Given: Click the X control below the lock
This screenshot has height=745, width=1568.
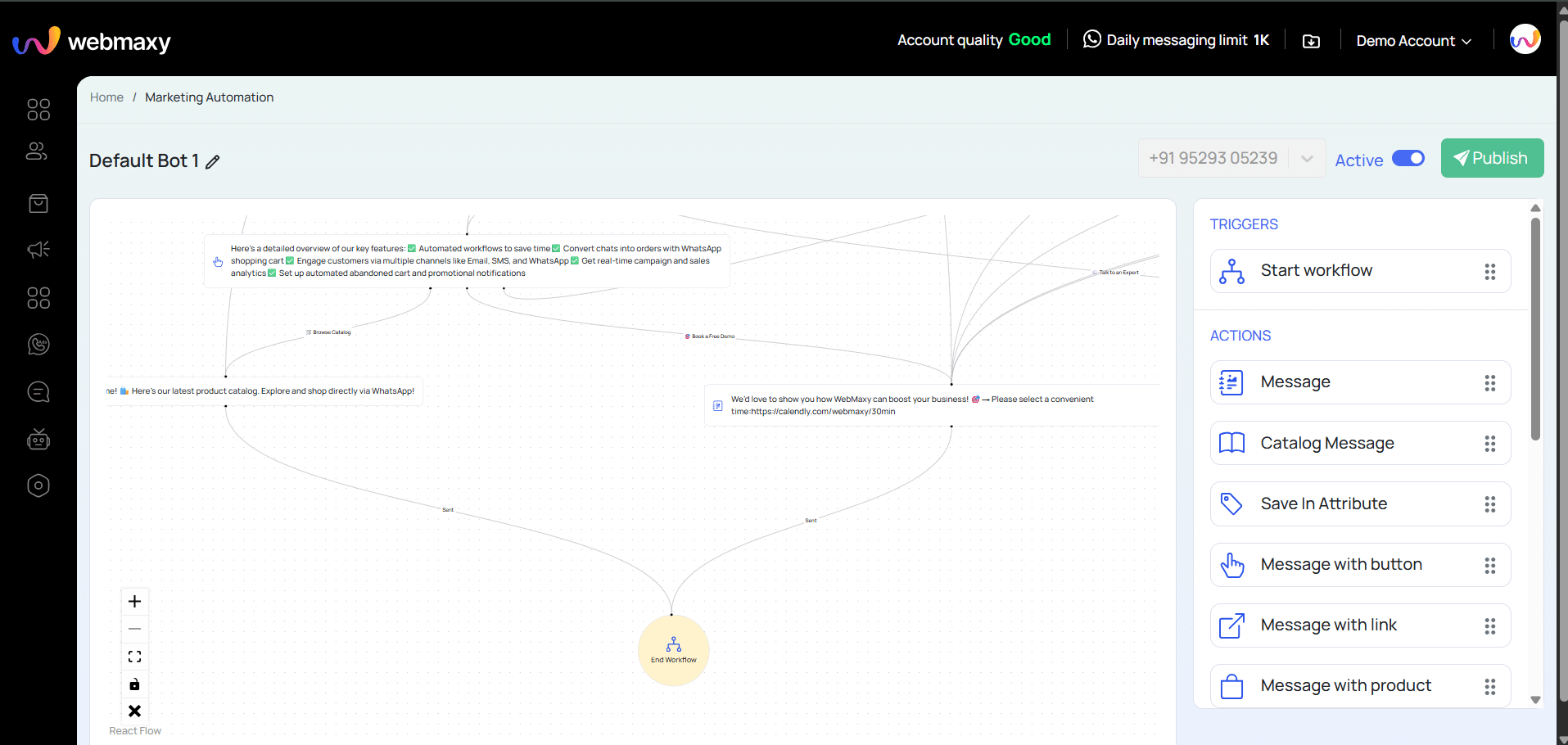Looking at the screenshot, I should 135,711.
